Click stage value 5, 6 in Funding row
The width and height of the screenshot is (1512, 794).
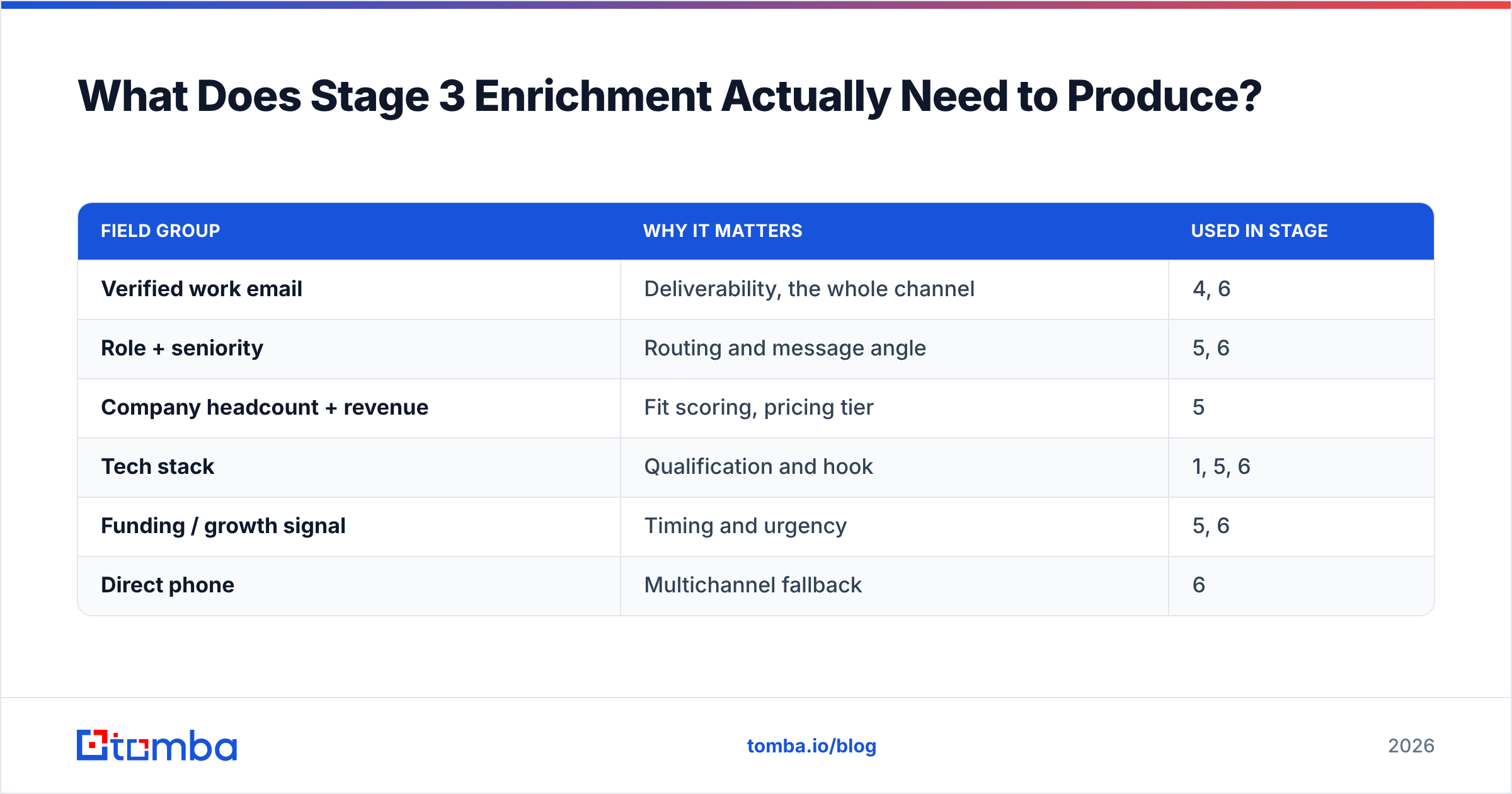click(1211, 526)
